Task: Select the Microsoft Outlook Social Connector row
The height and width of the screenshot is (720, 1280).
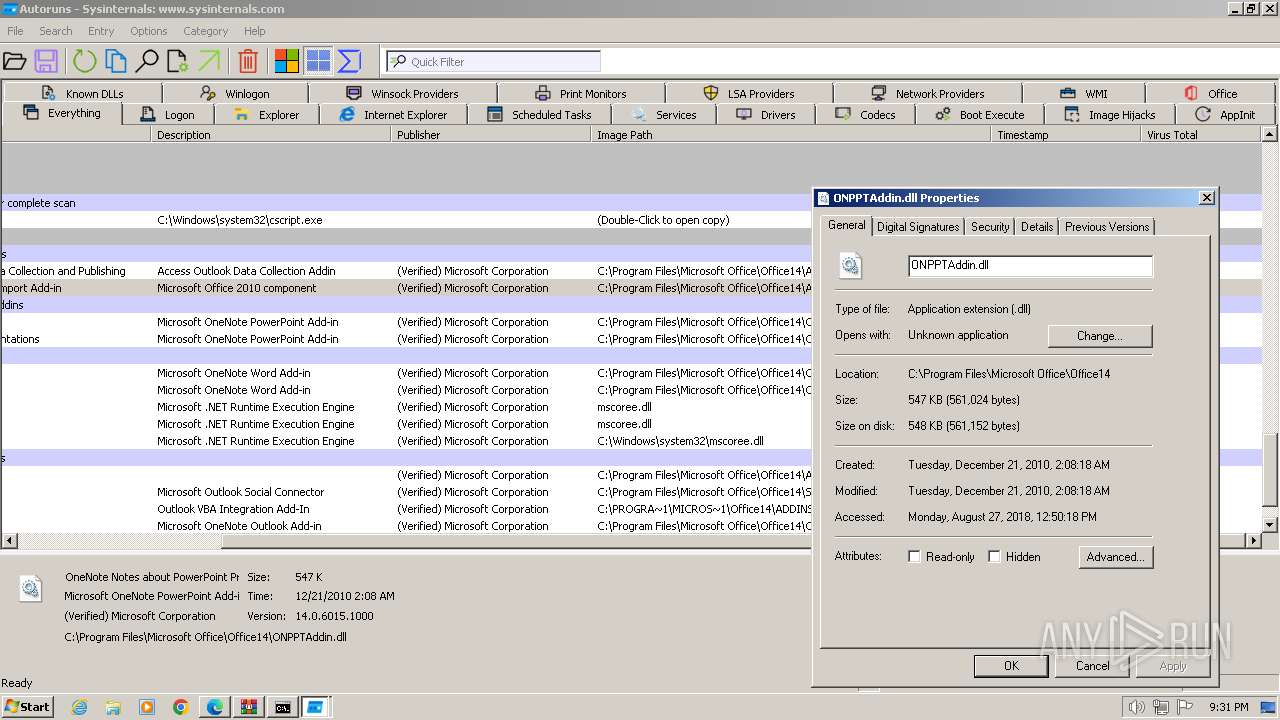Action: (405, 492)
